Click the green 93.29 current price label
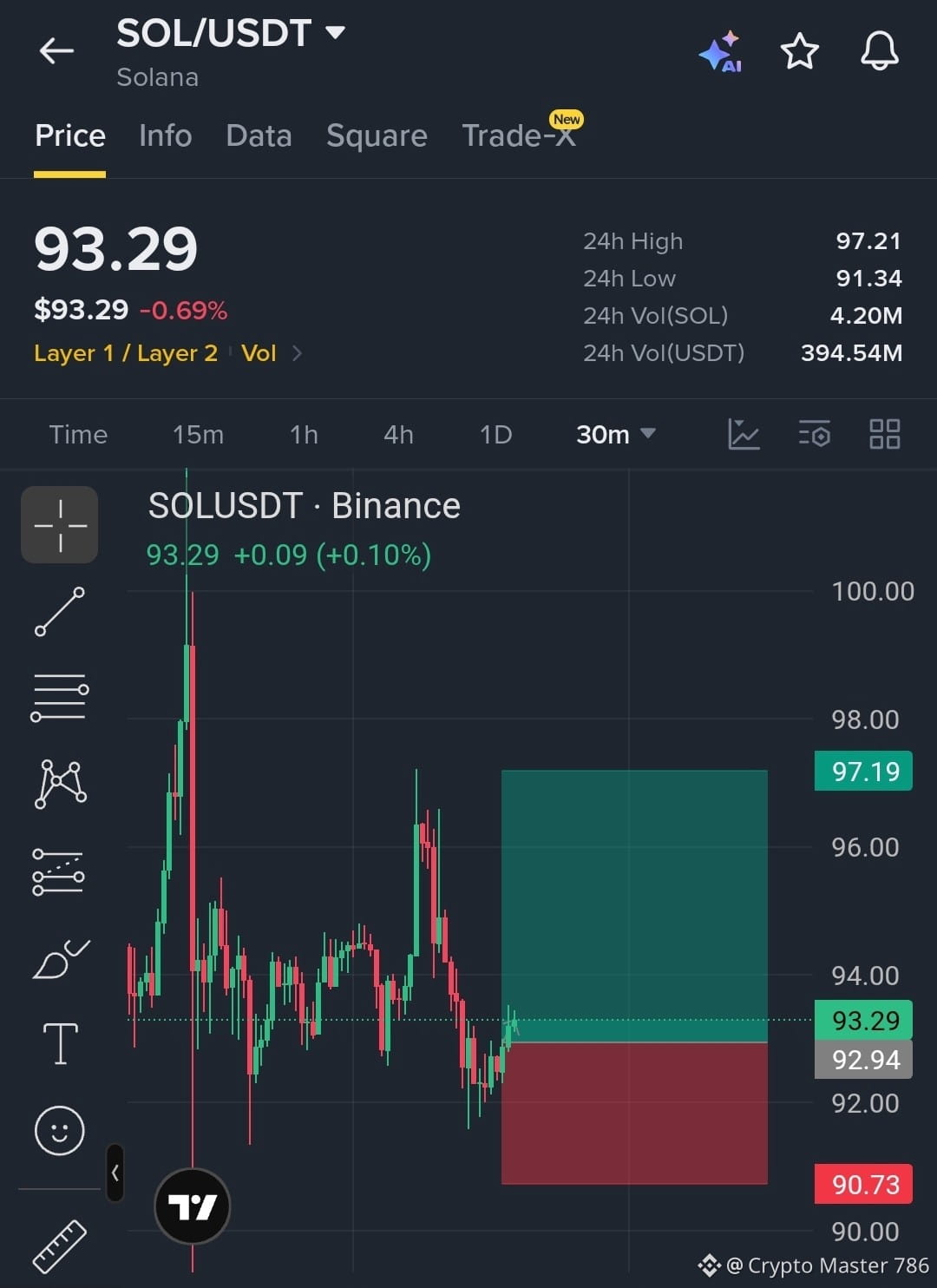Image resolution: width=937 pixels, height=1288 pixels. tap(863, 1020)
